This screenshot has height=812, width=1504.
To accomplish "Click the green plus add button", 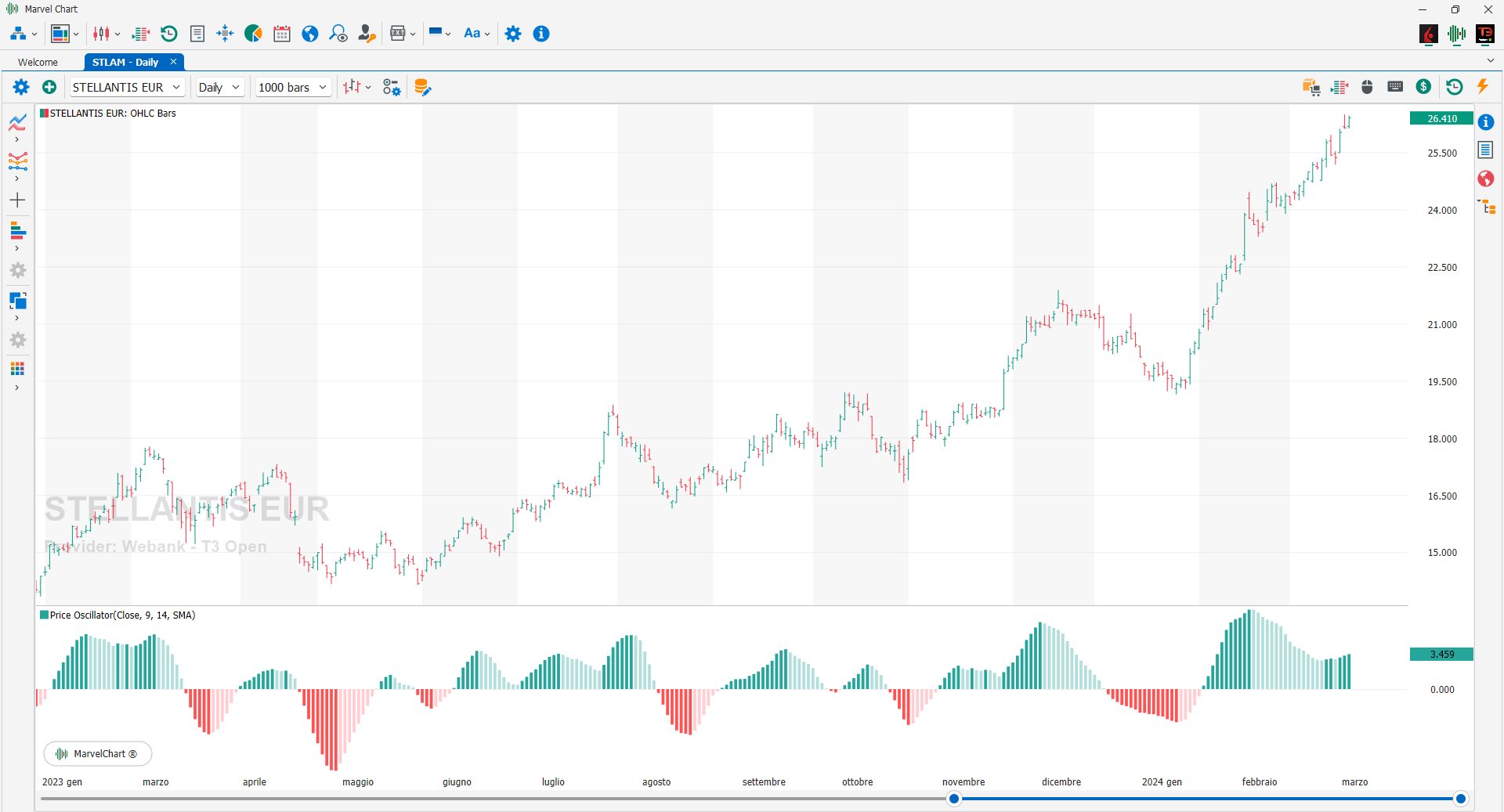I will (x=49, y=87).
